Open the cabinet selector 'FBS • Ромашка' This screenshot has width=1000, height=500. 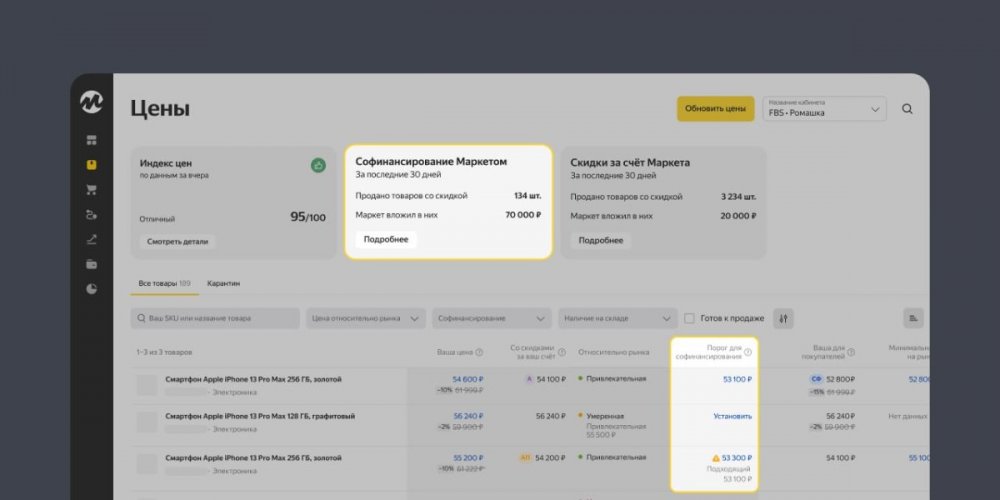point(825,109)
